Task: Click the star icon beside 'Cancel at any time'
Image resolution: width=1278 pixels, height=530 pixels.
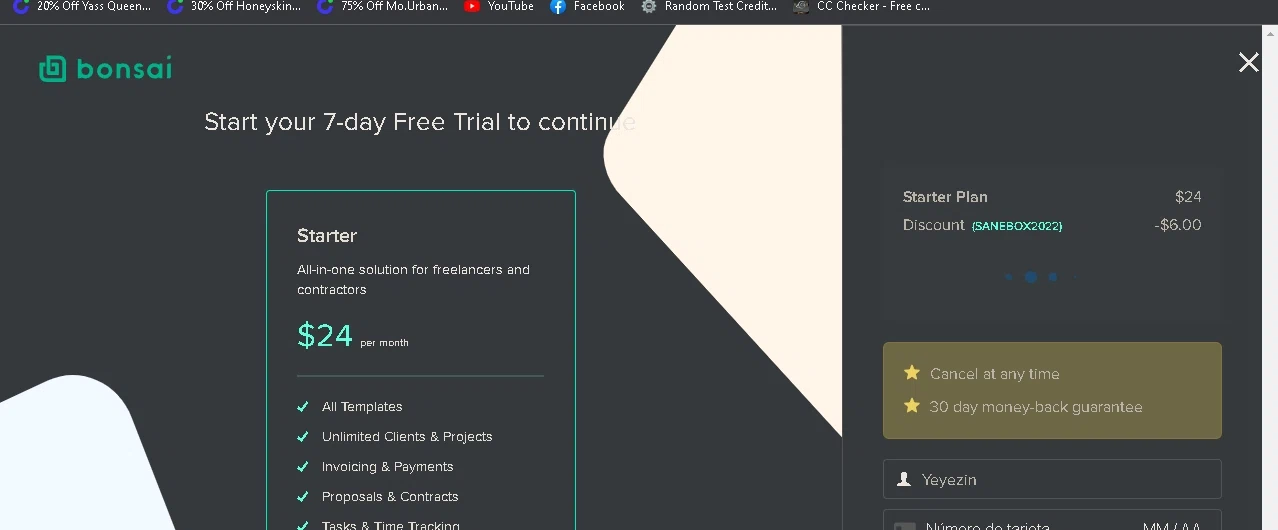Action: coord(912,373)
